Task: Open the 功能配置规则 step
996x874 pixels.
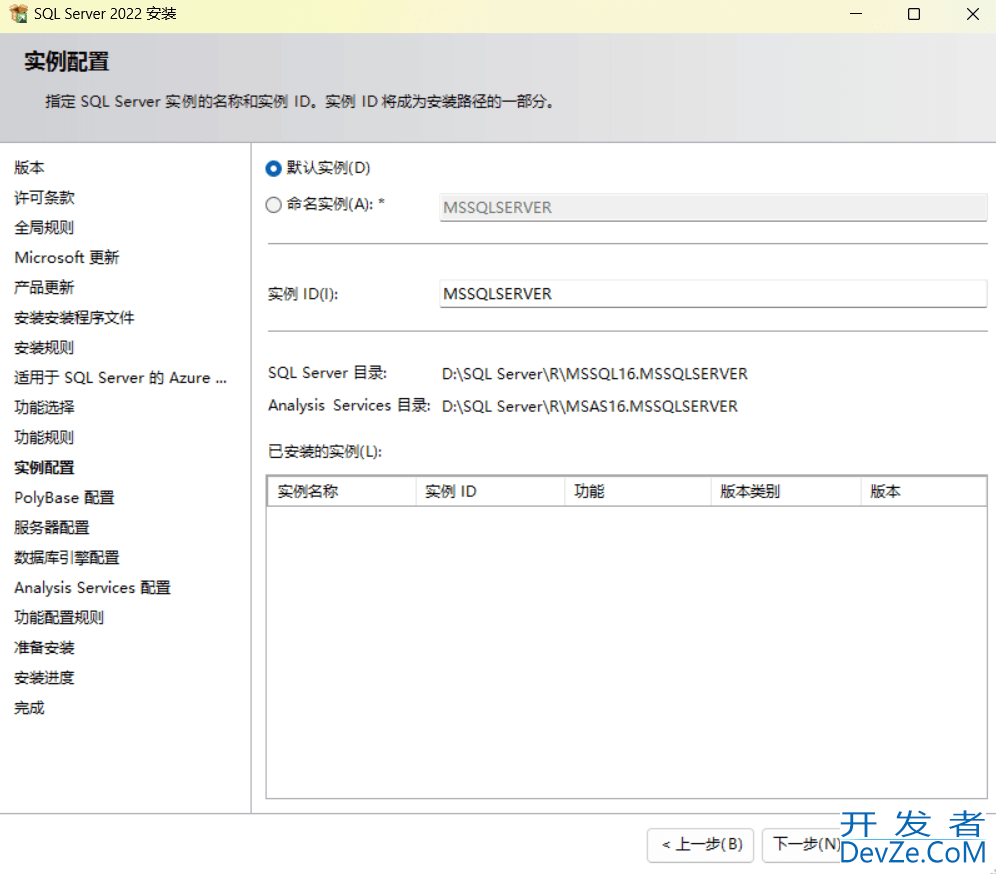Action: coord(59,617)
